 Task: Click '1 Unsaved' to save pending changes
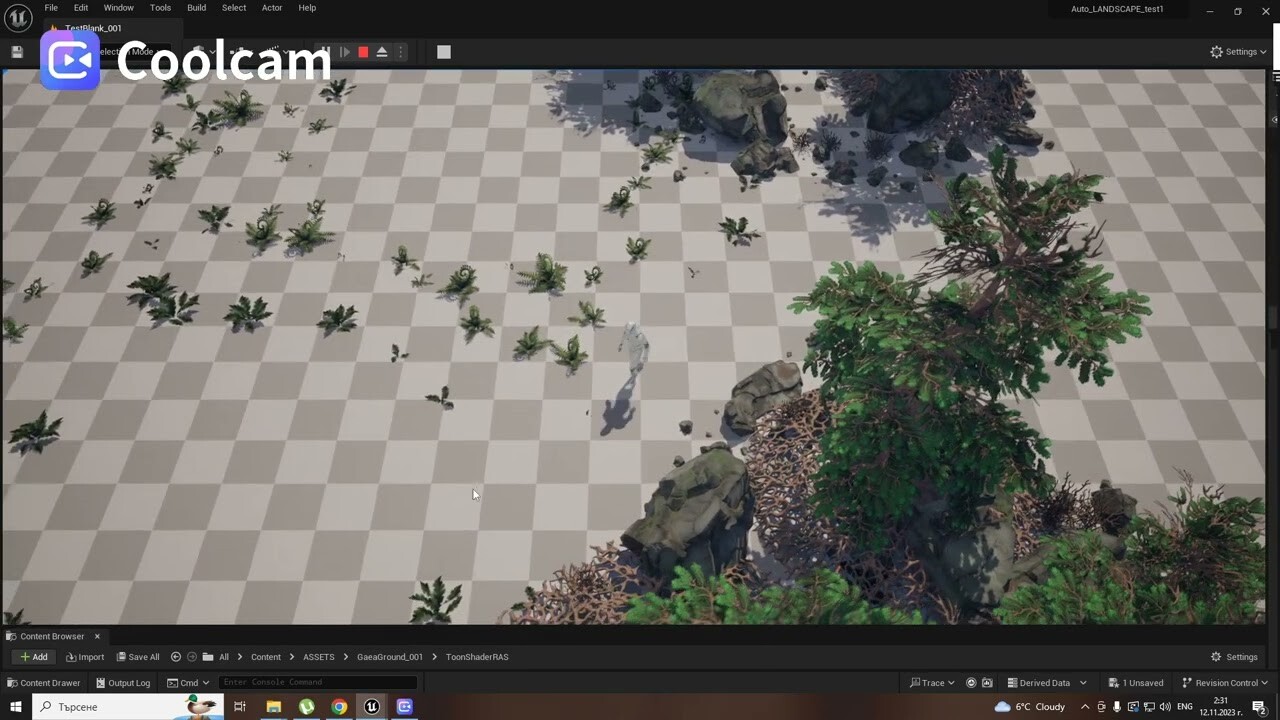(x=1136, y=682)
